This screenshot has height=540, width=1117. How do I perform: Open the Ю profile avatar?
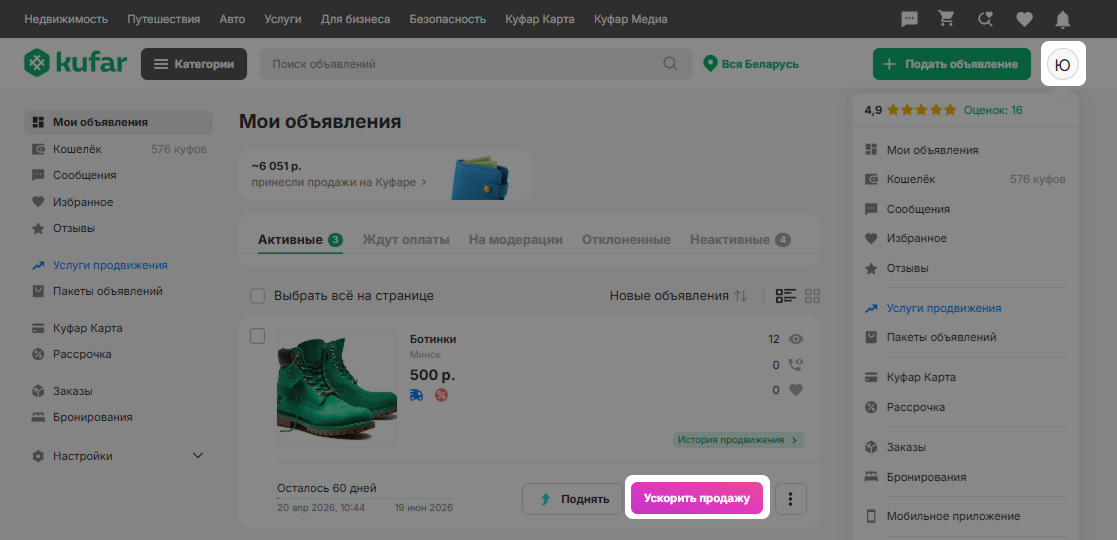[x=1063, y=64]
